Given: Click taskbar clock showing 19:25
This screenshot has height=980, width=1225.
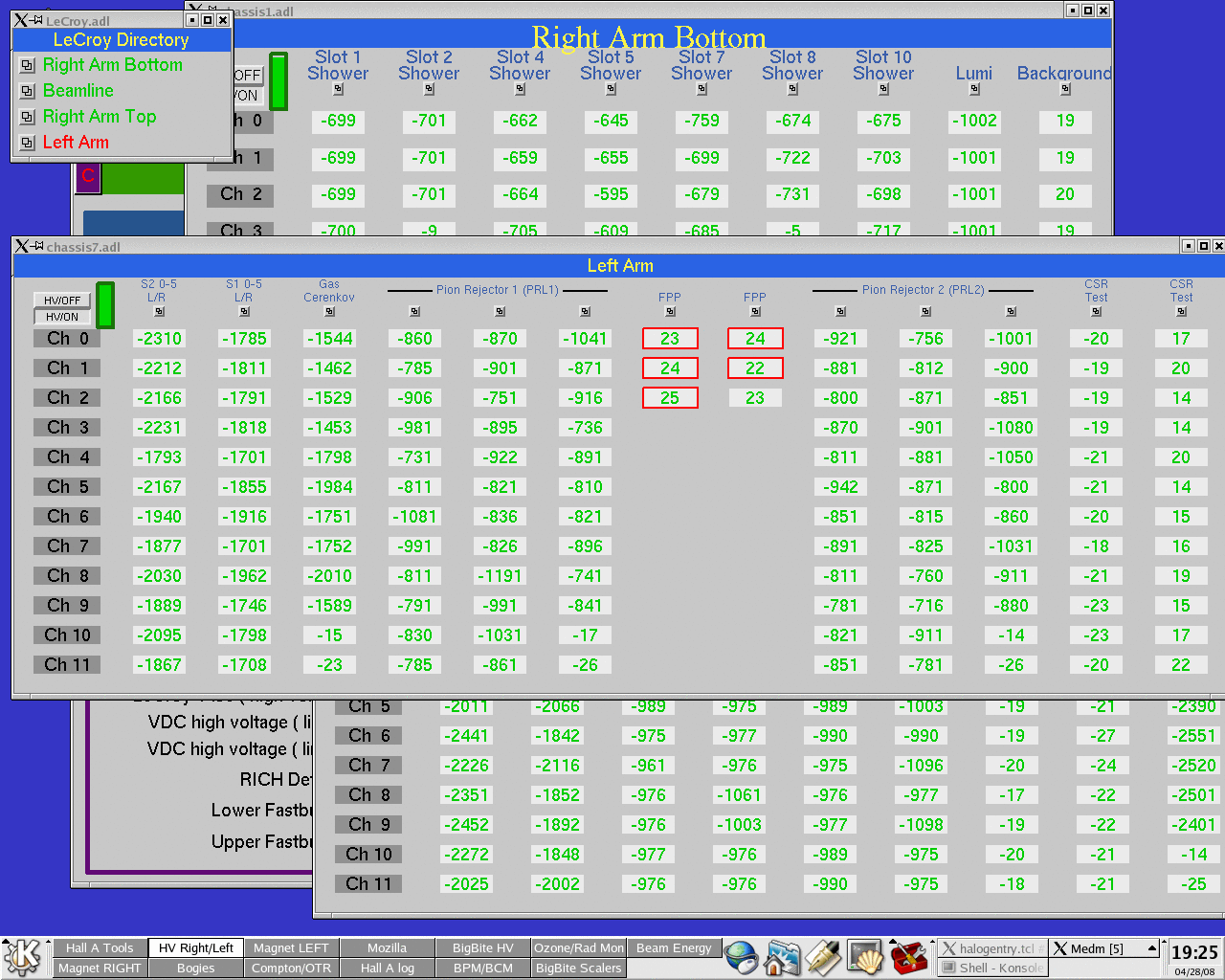Looking at the screenshot, I should pyautogui.click(x=1194, y=952).
